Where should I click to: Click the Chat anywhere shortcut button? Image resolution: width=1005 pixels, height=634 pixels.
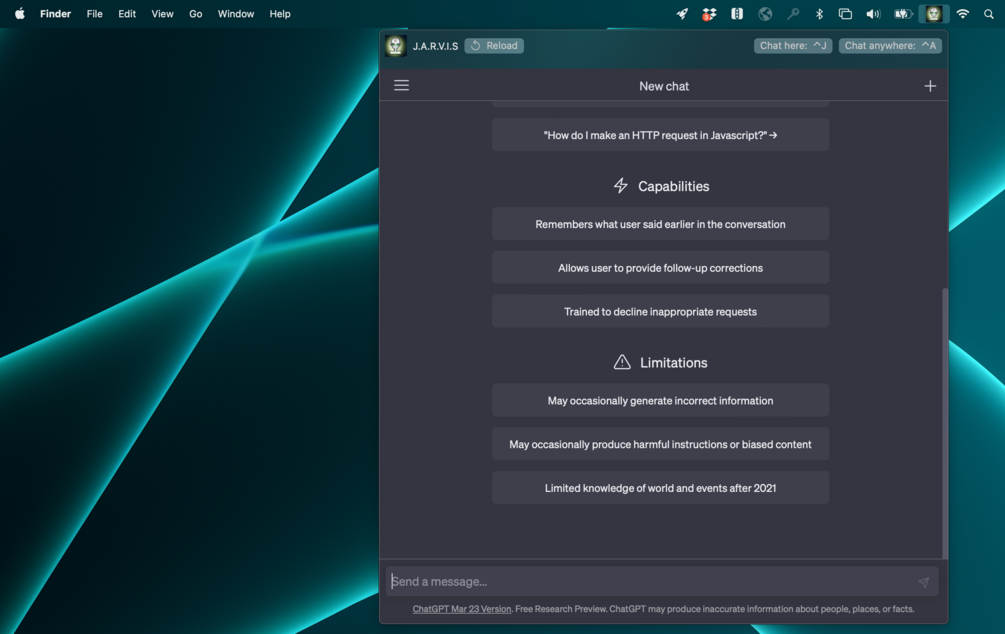pos(890,46)
